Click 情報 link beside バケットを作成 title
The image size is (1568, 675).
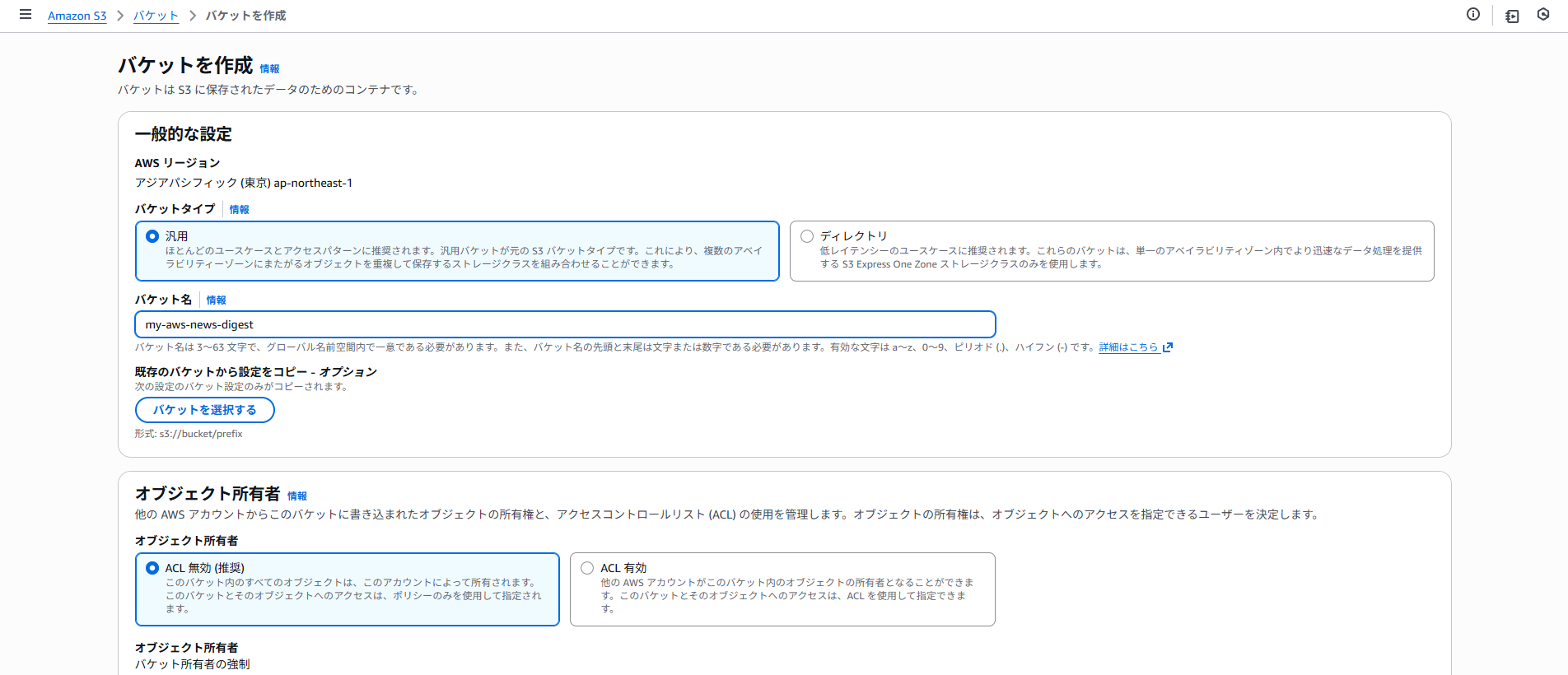tap(269, 69)
